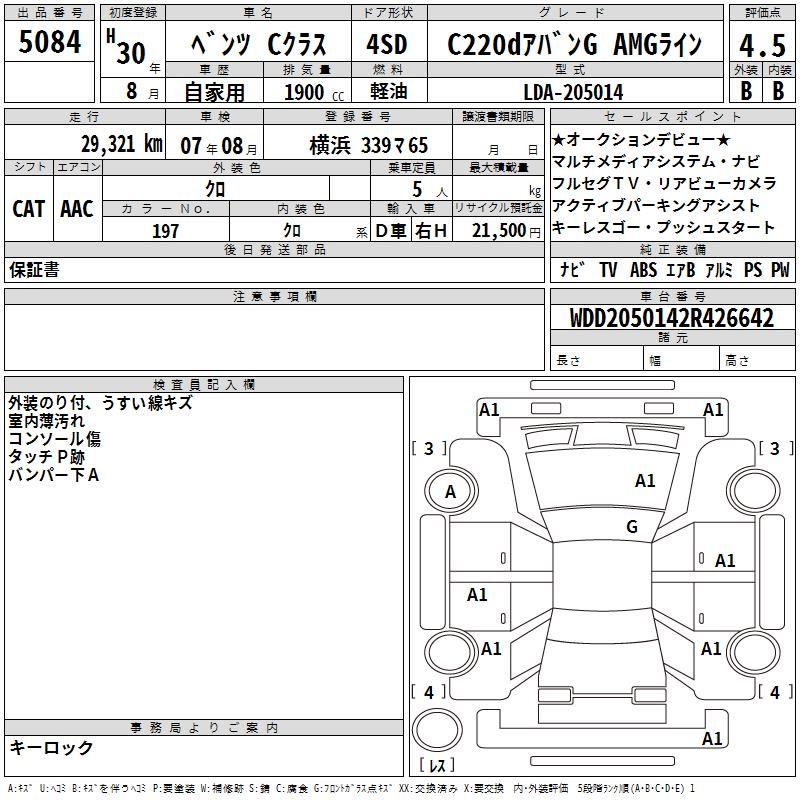Click the 長さ dimension field

pos(596,359)
